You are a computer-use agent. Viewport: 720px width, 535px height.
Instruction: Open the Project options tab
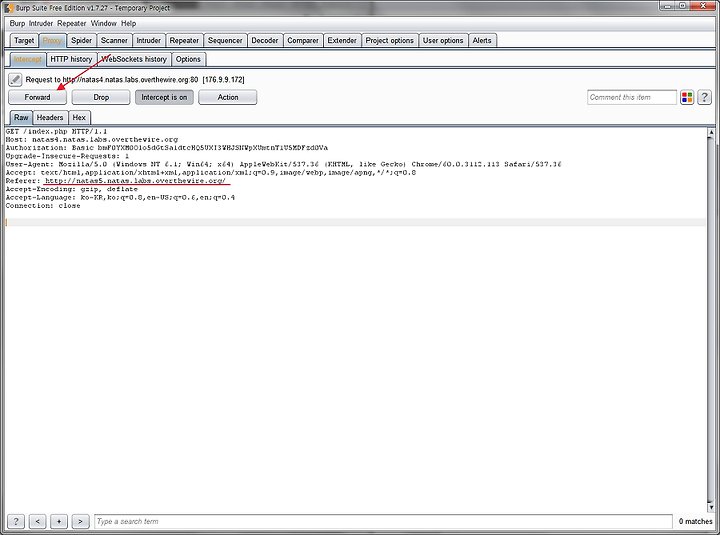coord(389,40)
